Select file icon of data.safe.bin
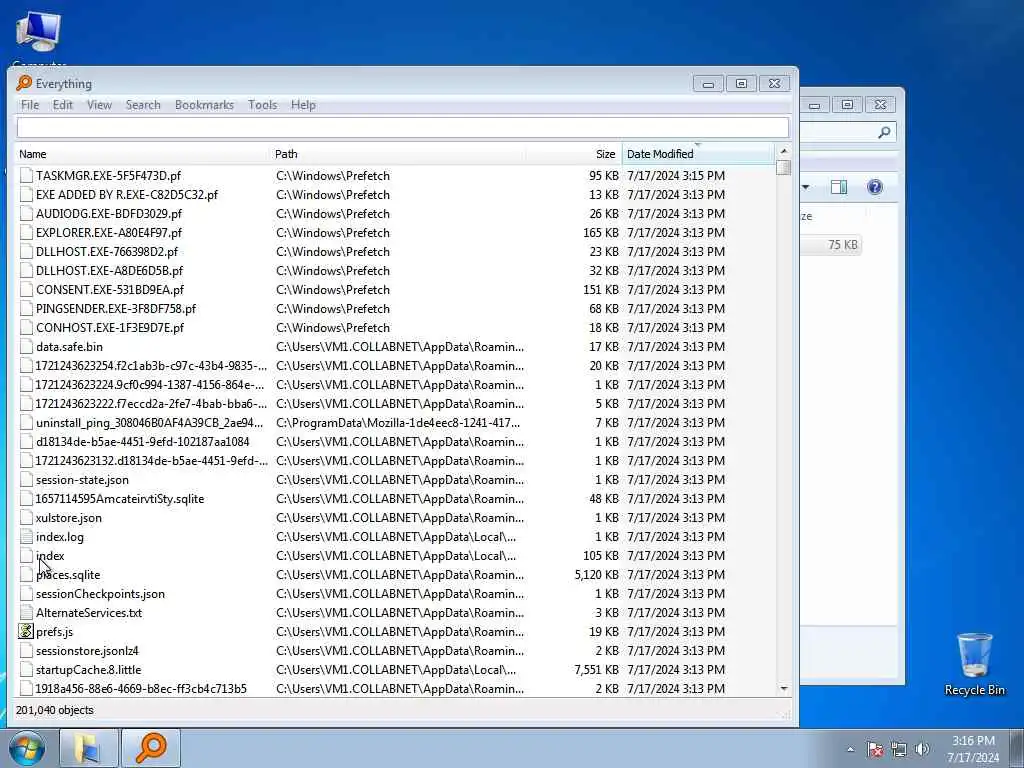The width and height of the screenshot is (1024, 768). 26,347
